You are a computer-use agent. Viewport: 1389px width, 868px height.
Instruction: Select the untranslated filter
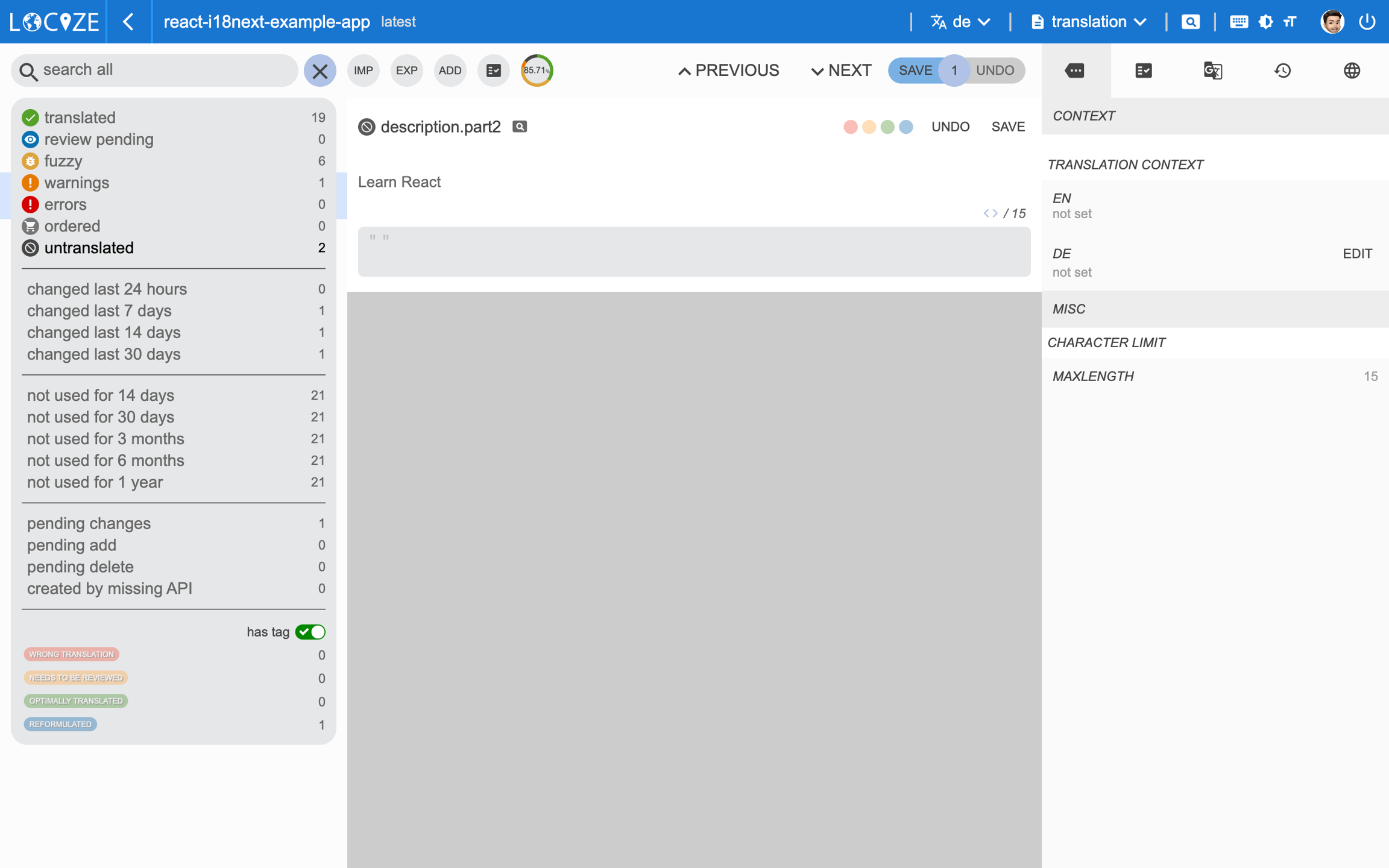89,248
